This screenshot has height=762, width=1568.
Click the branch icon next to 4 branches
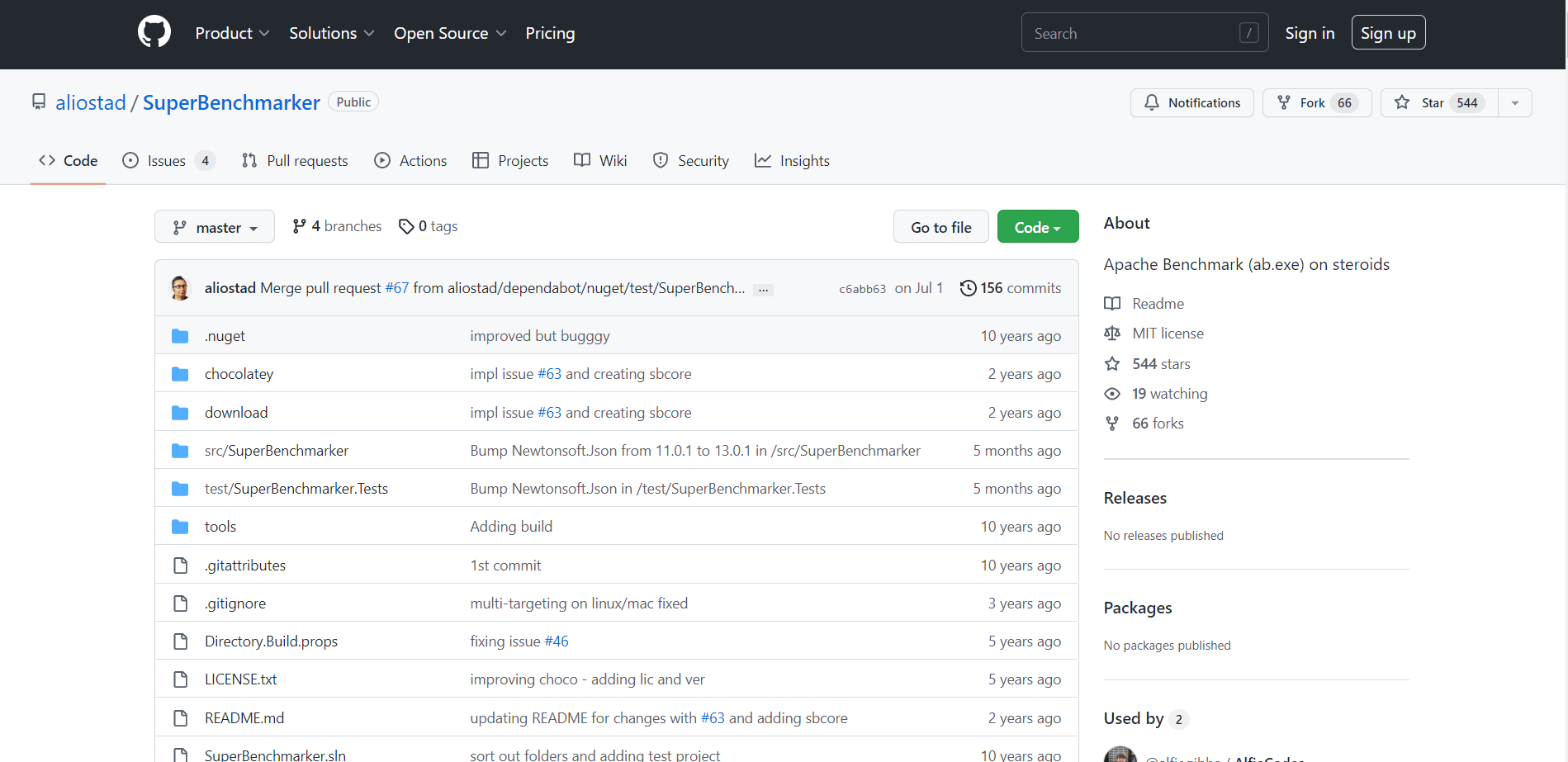299,226
